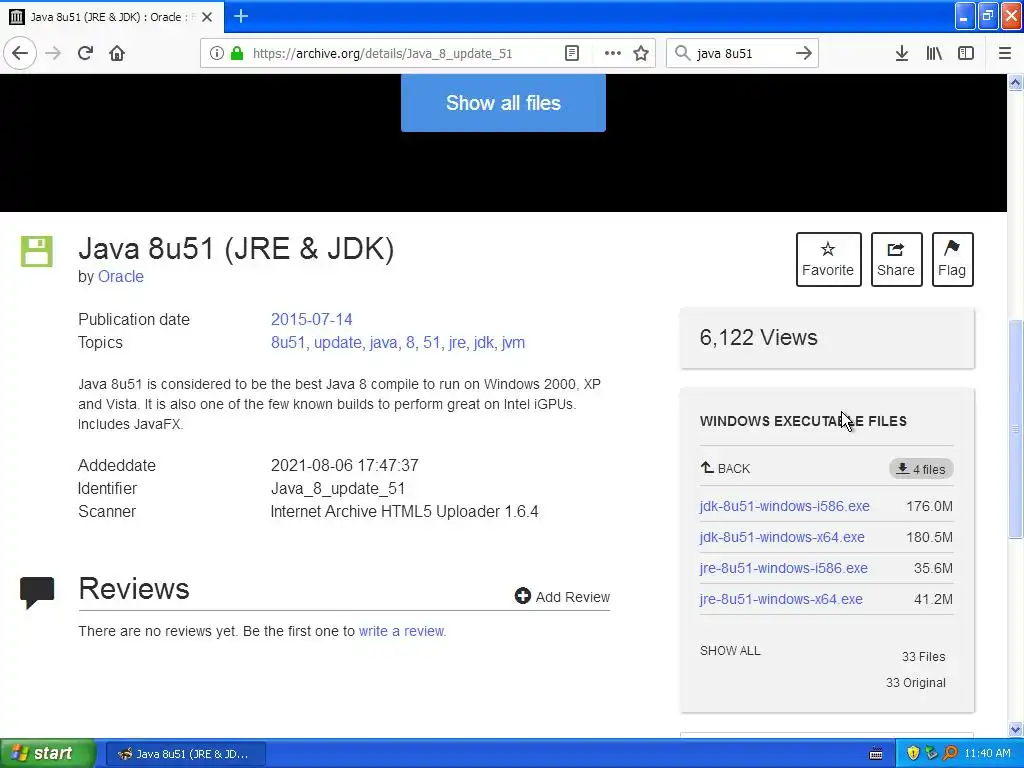Open the jre topic link
The image size is (1024, 768).
[457, 342]
